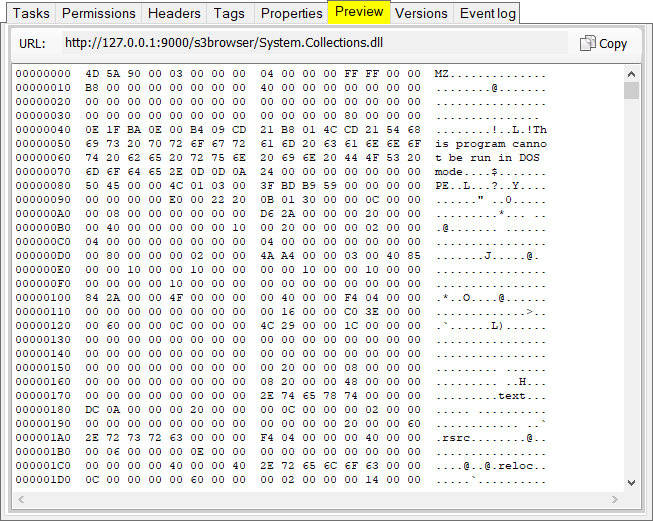This screenshot has height=521, width=653.
Task: Click hex offset 000001D0
Action: [43, 480]
